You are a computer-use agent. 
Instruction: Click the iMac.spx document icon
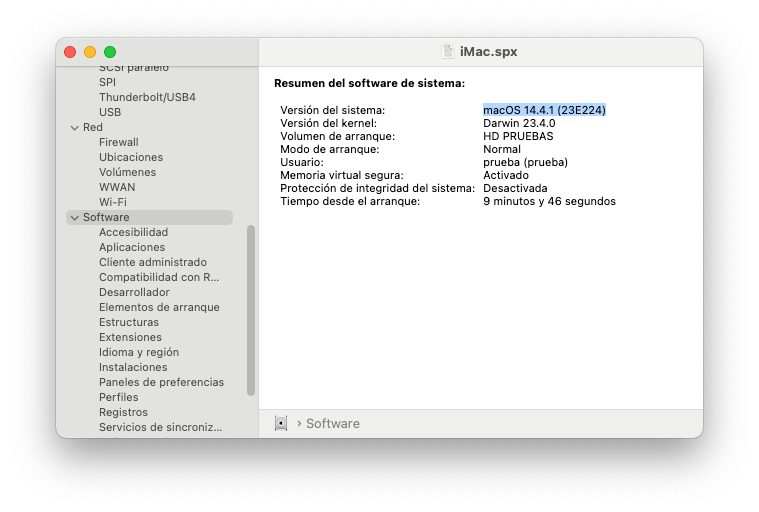[x=448, y=51]
